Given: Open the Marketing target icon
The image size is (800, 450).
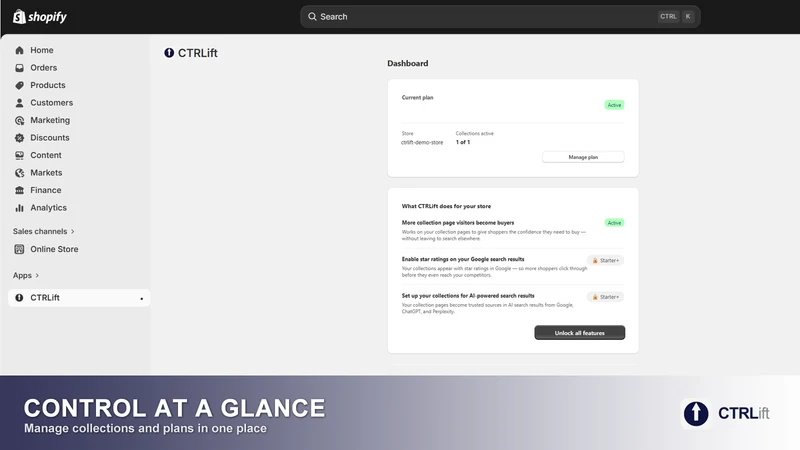Looking at the screenshot, I should (x=19, y=120).
